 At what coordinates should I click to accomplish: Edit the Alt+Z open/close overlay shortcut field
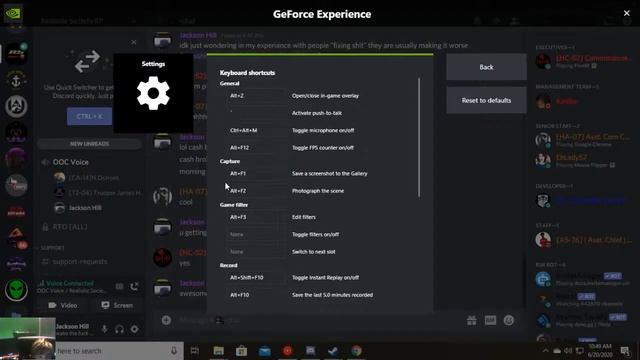256,96
